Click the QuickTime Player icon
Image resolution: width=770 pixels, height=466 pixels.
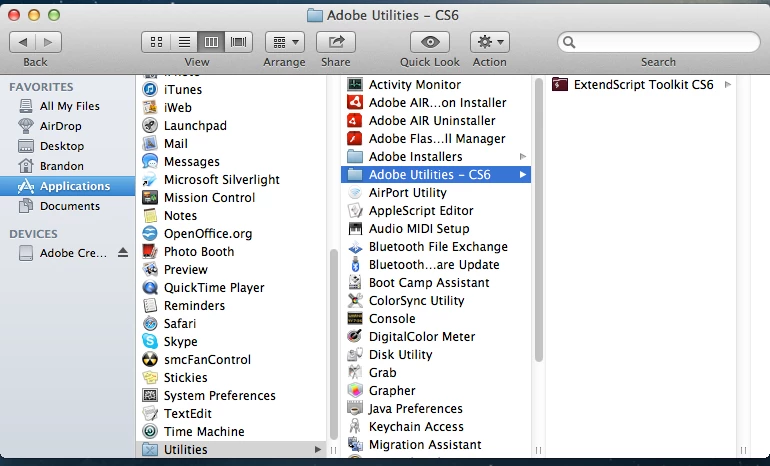[x=150, y=287]
